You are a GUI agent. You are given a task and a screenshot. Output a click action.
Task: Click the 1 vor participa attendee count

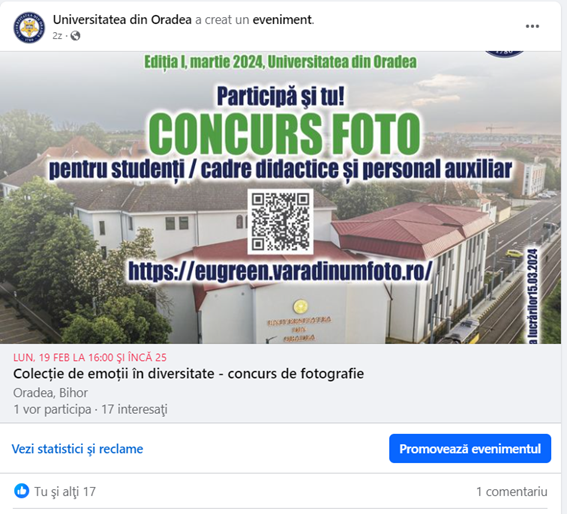(x=52, y=409)
